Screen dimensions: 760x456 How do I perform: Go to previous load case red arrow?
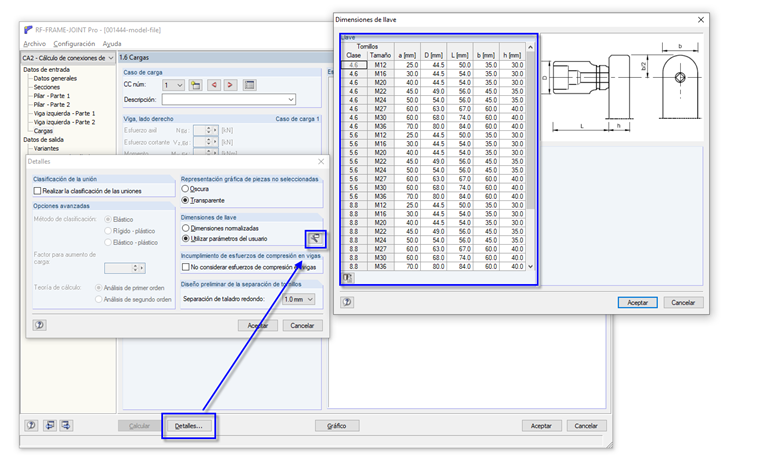[x=214, y=85]
